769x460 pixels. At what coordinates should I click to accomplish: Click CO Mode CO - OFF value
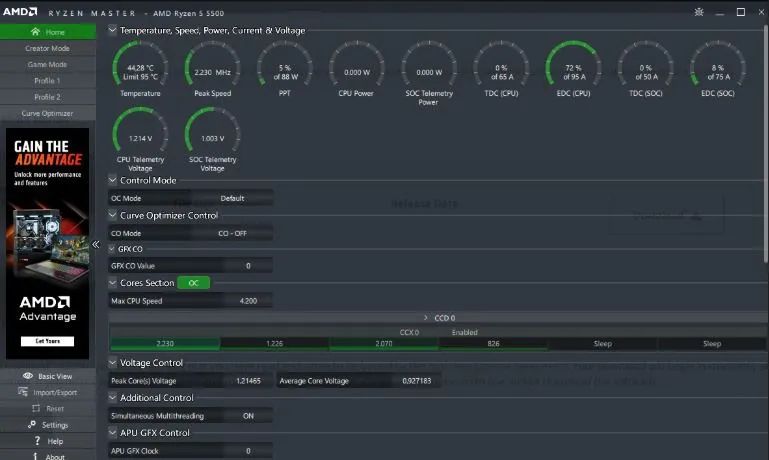pyautogui.click(x=232, y=233)
